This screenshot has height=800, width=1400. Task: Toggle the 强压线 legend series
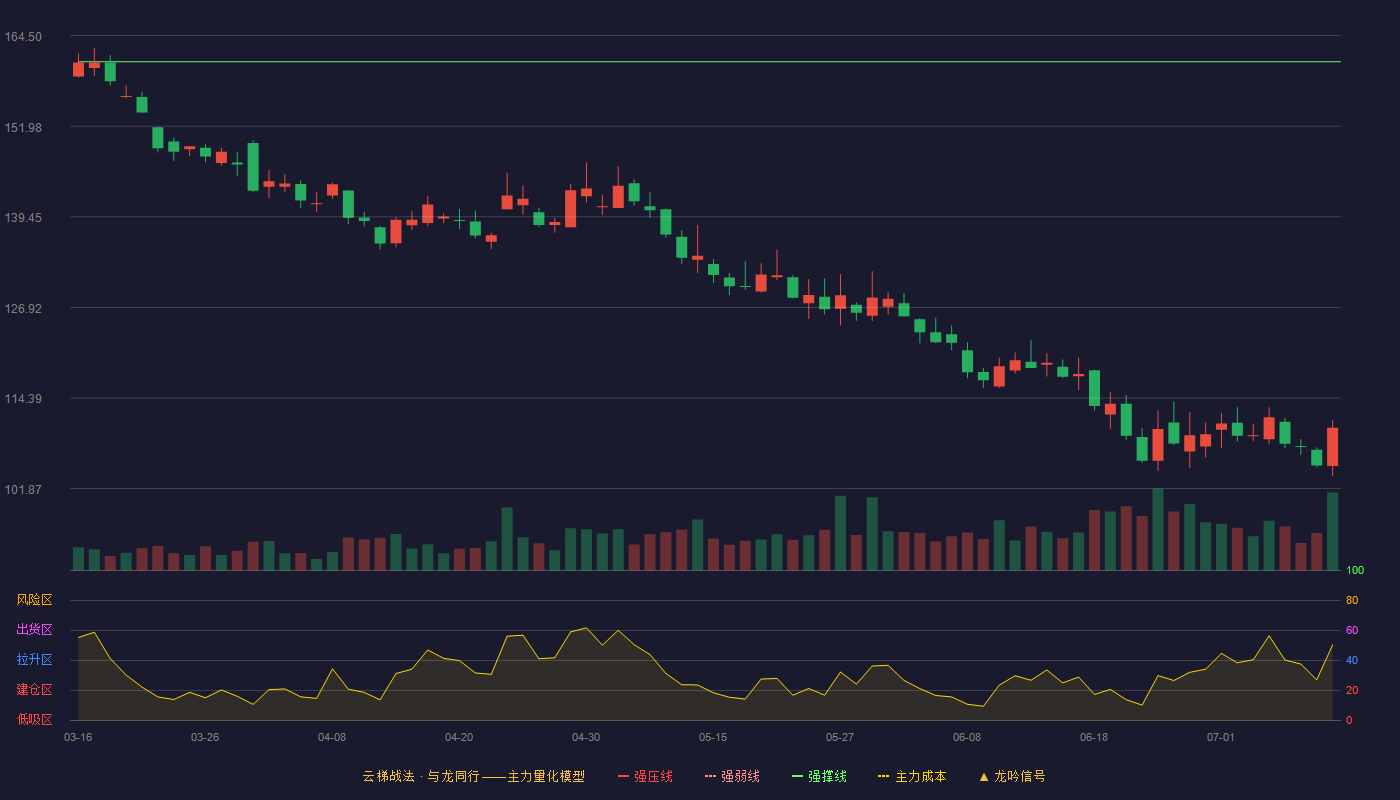click(x=645, y=776)
